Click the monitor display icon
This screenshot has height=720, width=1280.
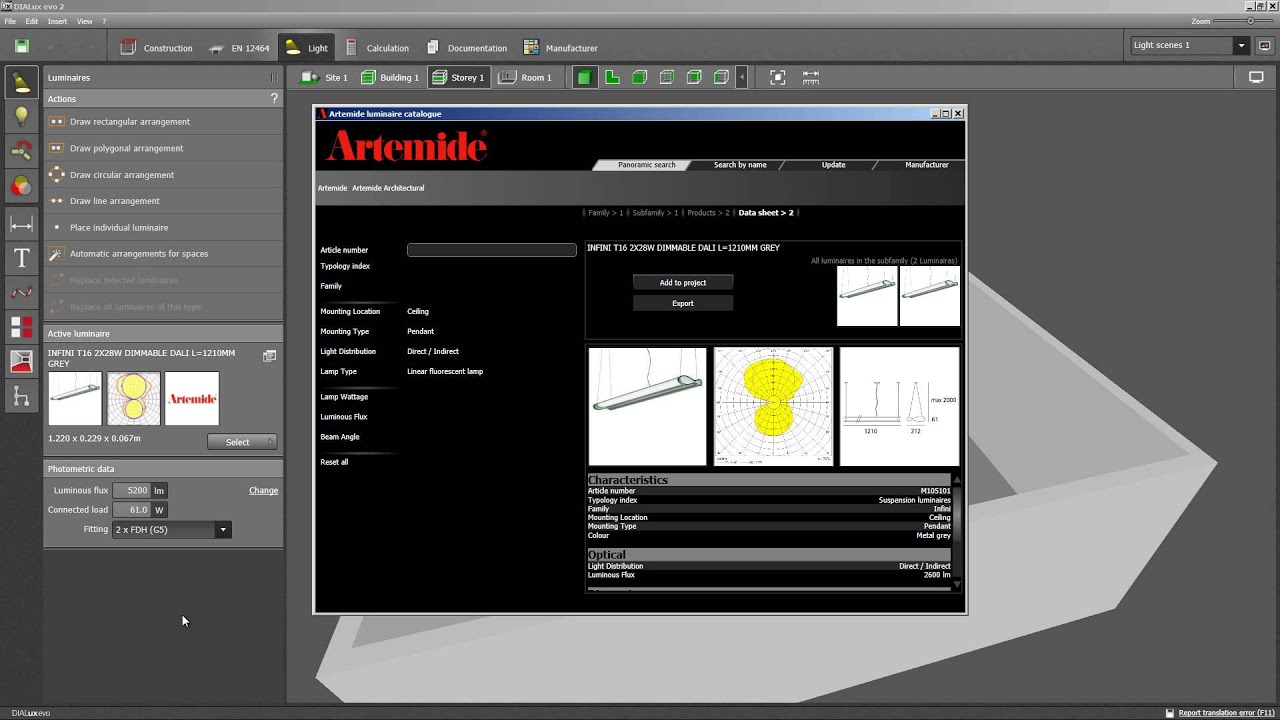point(1256,77)
